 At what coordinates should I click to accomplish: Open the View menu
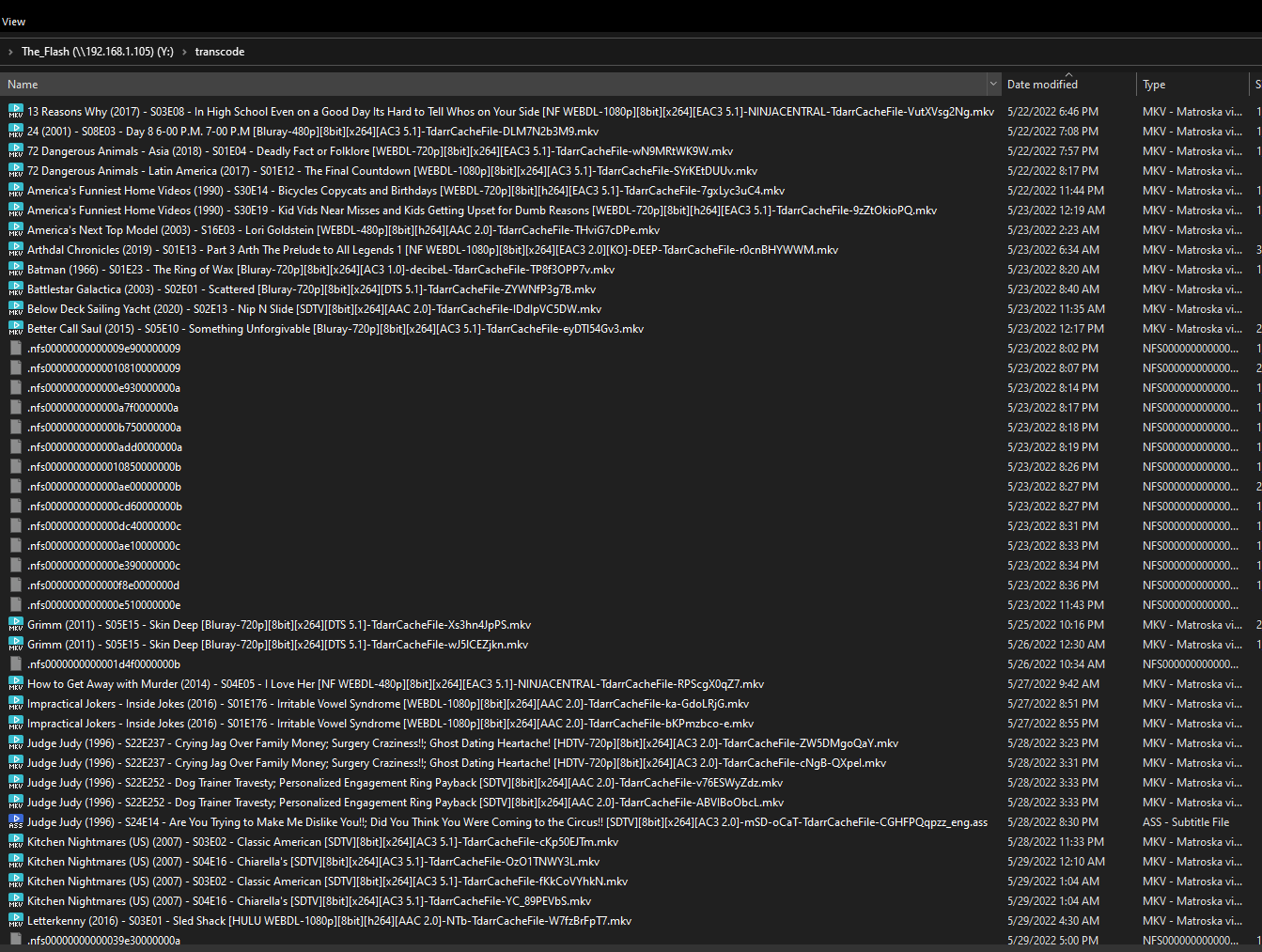pyautogui.click(x=13, y=21)
